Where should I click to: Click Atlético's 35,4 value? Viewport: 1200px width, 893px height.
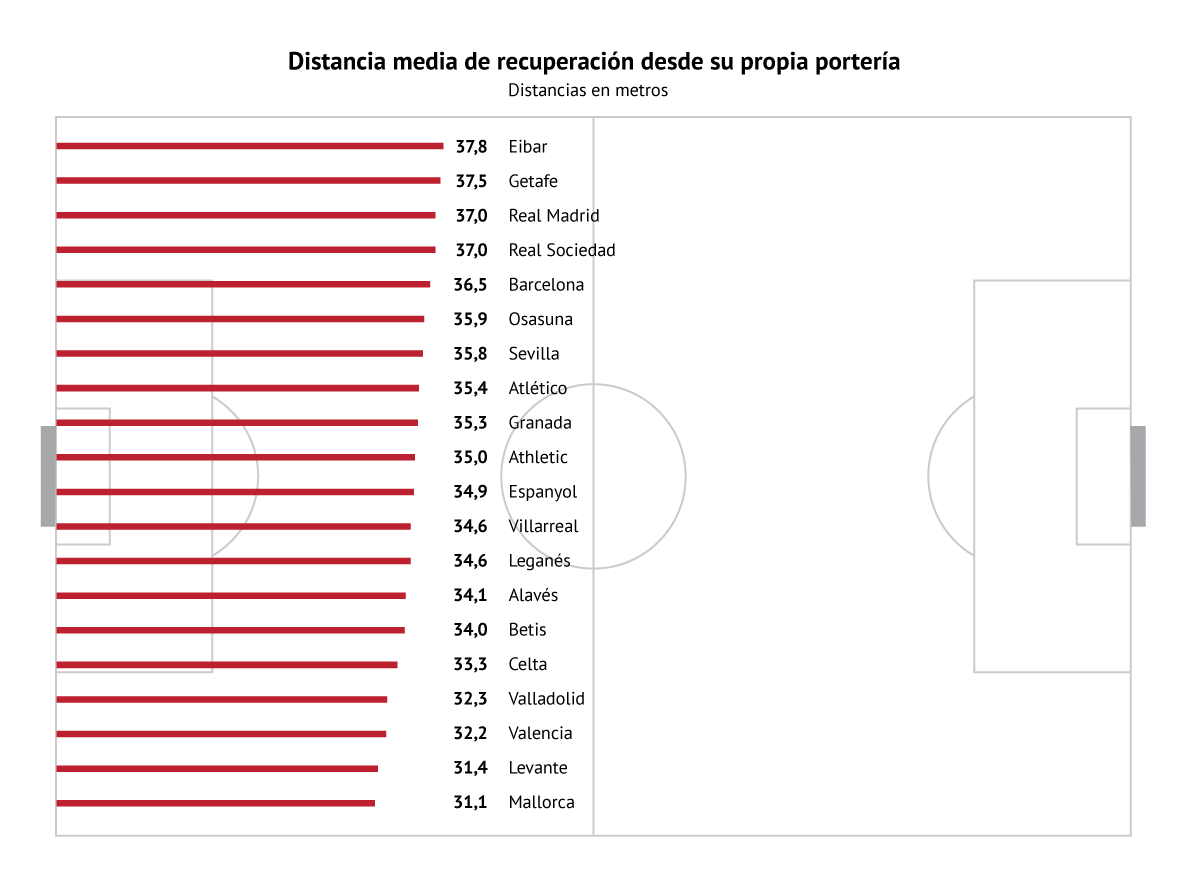click(470, 388)
